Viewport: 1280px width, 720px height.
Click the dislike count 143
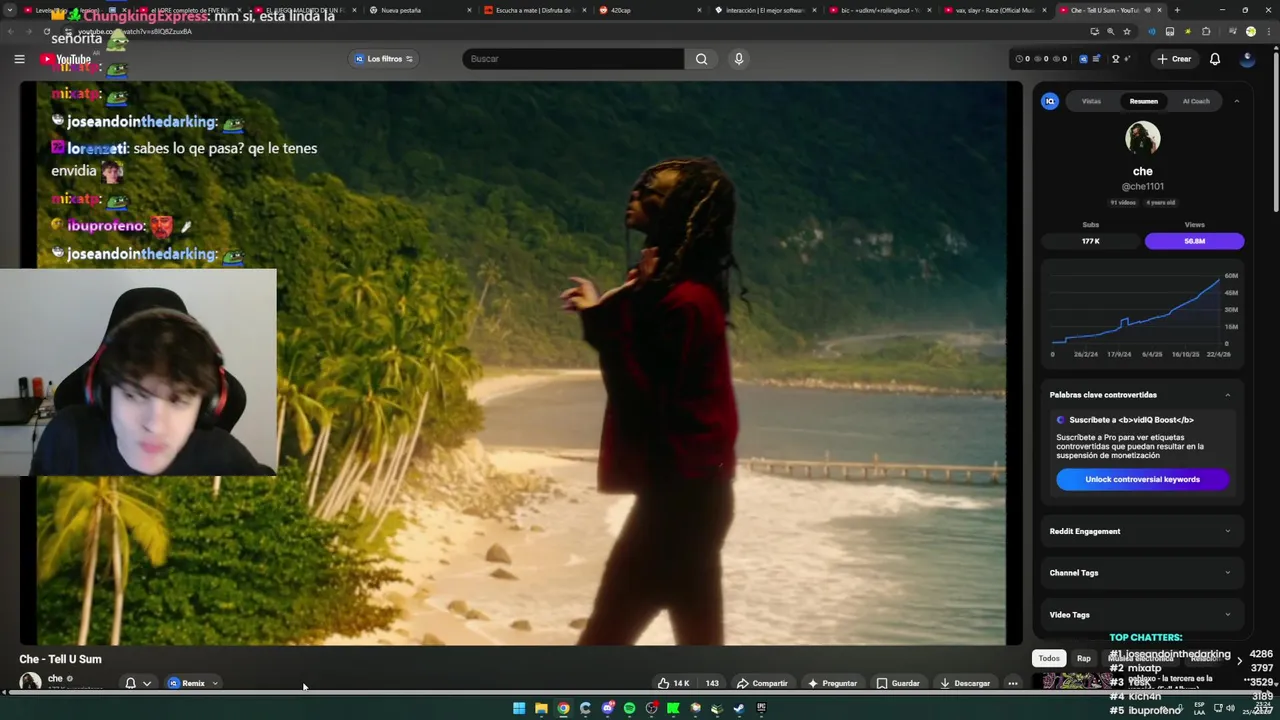(712, 683)
